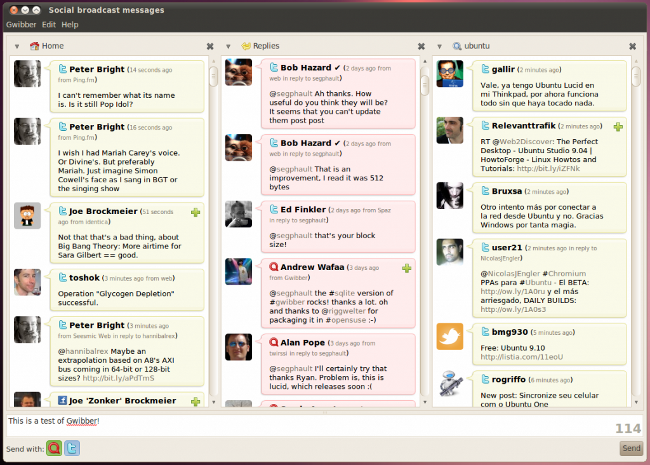
Task: Open the Help menu
Action: click(x=69, y=24)
